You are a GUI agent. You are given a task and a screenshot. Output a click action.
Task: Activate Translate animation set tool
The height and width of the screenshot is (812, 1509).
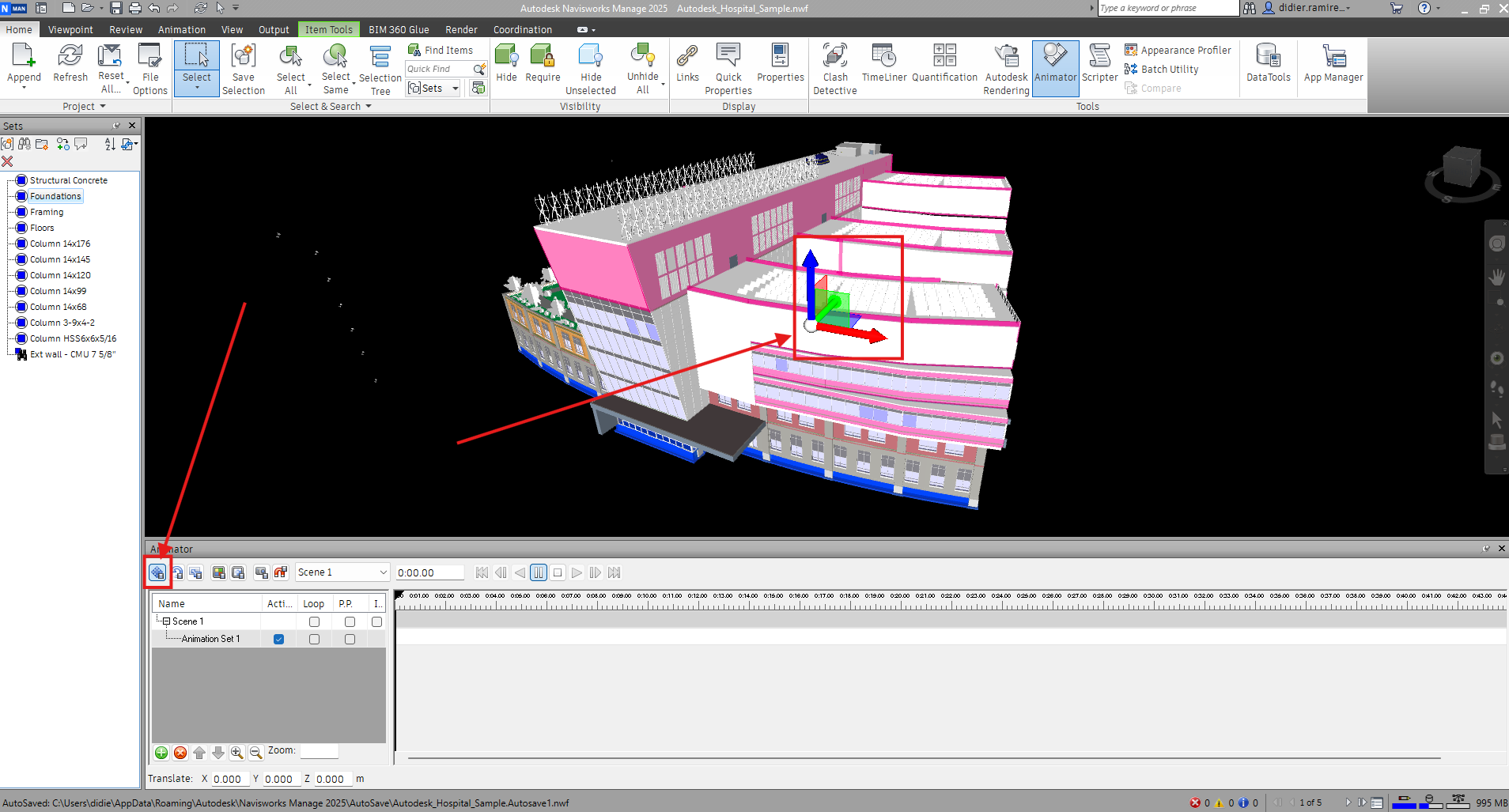point(158,572)
